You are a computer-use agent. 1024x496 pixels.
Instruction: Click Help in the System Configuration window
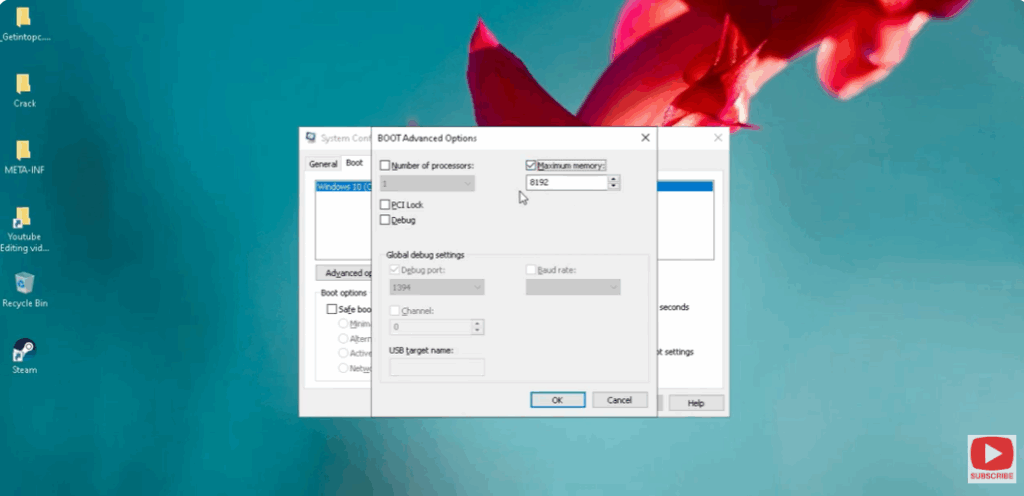coord(696,403)
